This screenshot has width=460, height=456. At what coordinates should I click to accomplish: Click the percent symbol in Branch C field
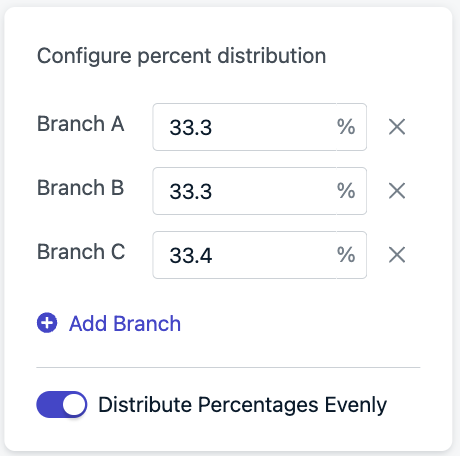point(346,255)
